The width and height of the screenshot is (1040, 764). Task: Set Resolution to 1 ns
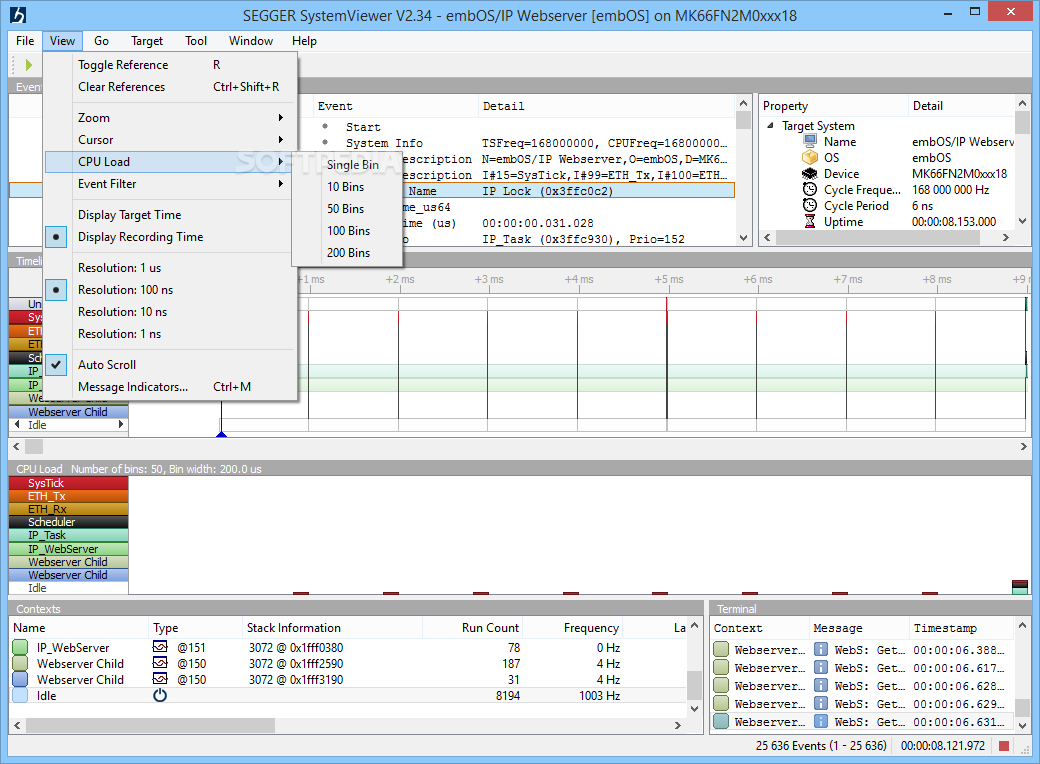[169, 334]
